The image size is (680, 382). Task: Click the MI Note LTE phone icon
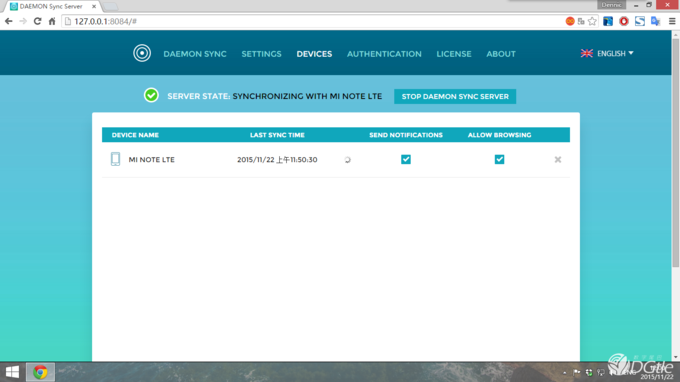point(115,159)
